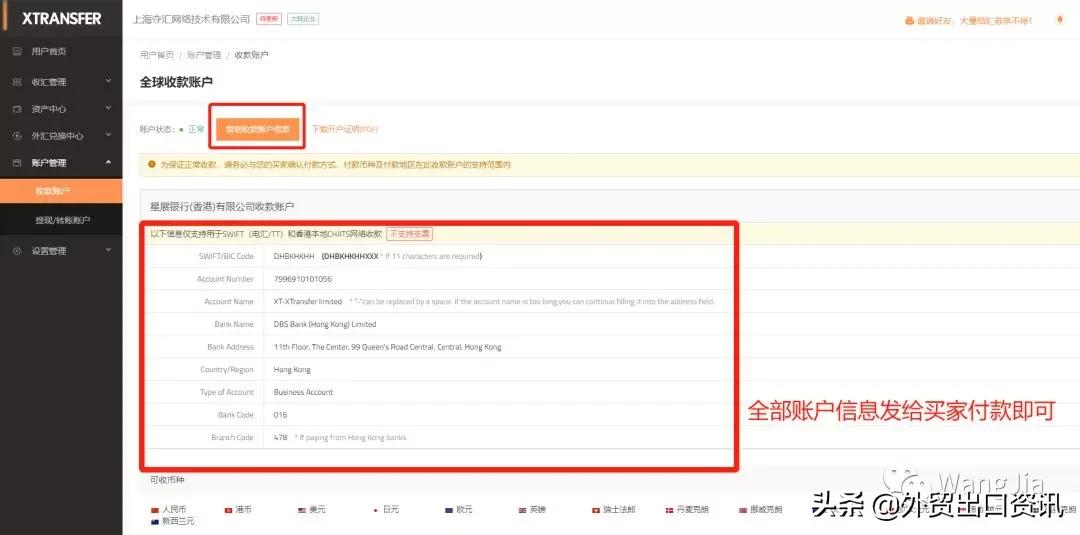Click the location pin icon in header

coord(1060,20)
